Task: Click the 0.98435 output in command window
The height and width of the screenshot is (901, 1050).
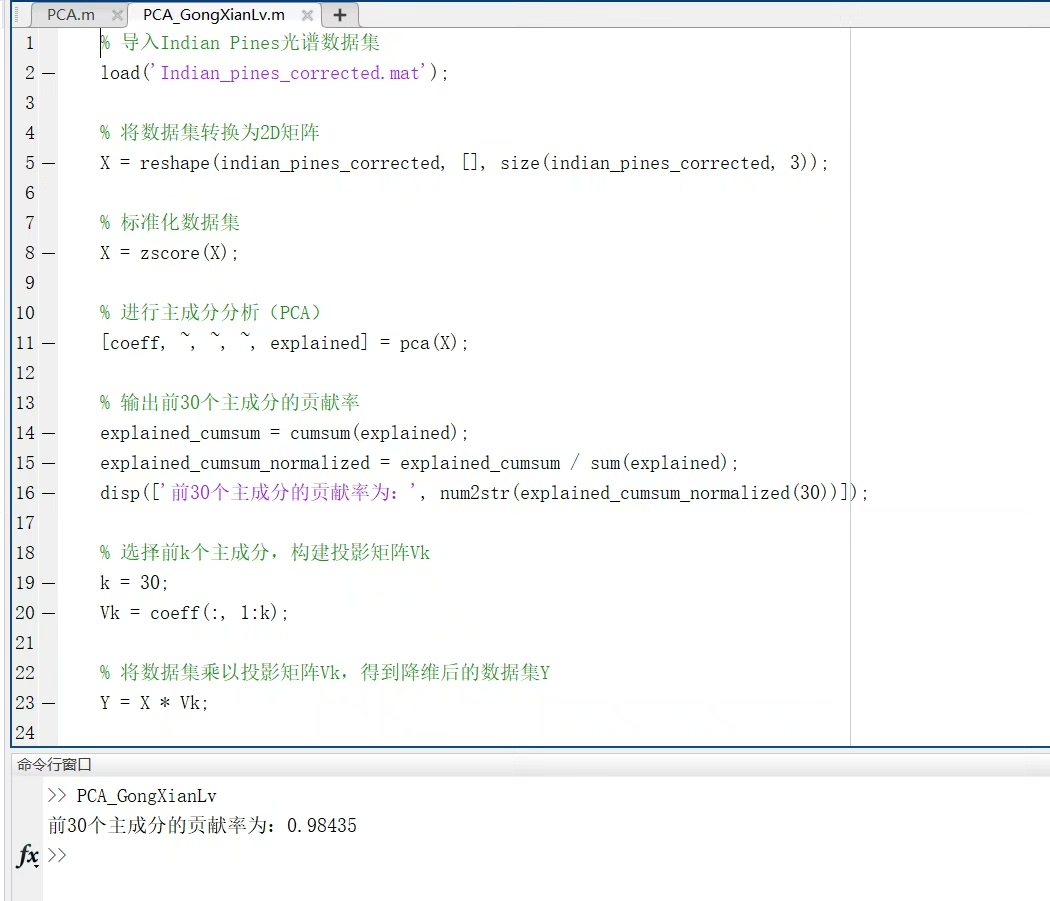Action: 321,825
